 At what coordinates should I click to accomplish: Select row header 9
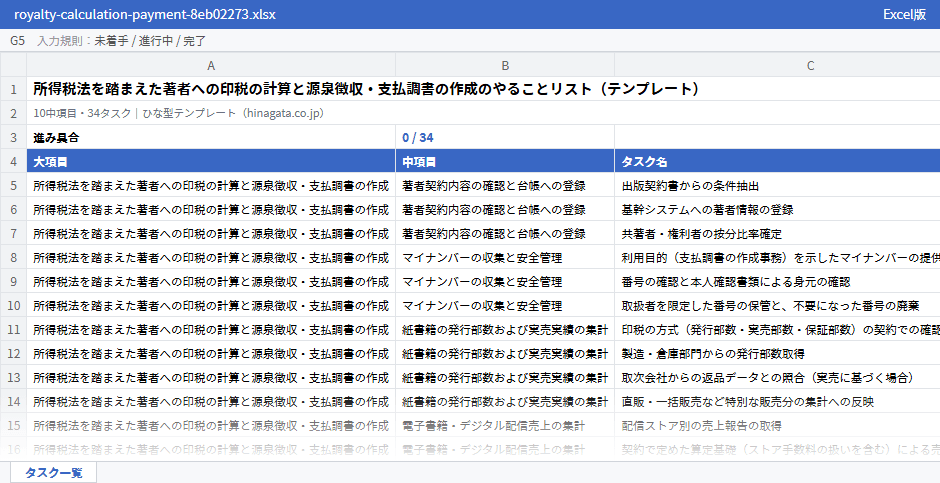pyautogui.click(x=13, y=281)
